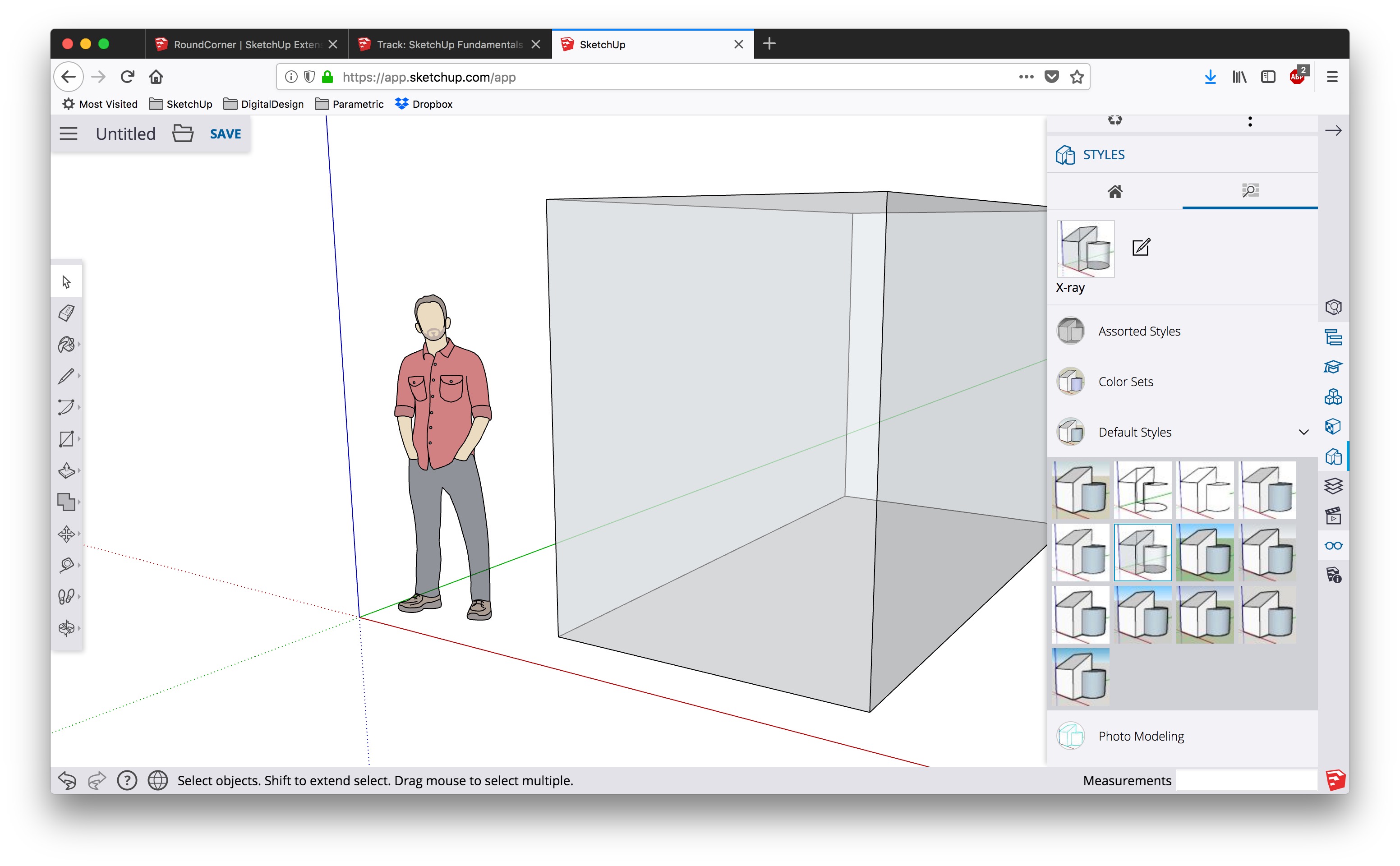Select the Eraser tool
Viewport: 1400px width, 866px height.
[x=67, y=313]
